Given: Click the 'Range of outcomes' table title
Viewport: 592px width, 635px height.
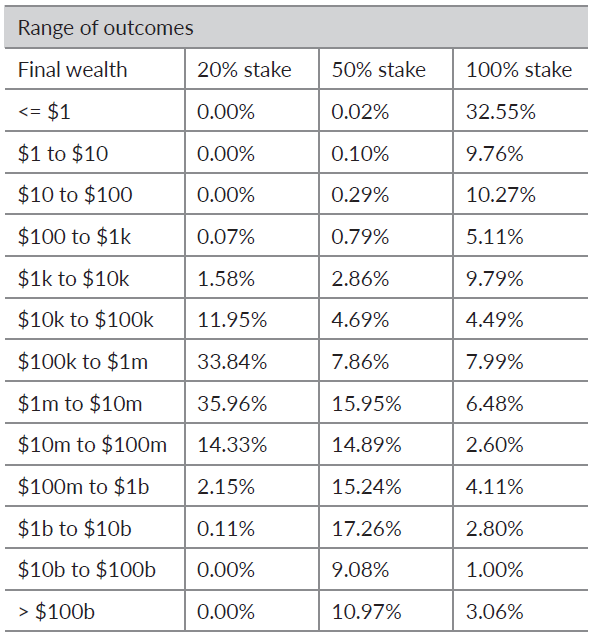Looking at the screenshot, I should coord(106,28).
